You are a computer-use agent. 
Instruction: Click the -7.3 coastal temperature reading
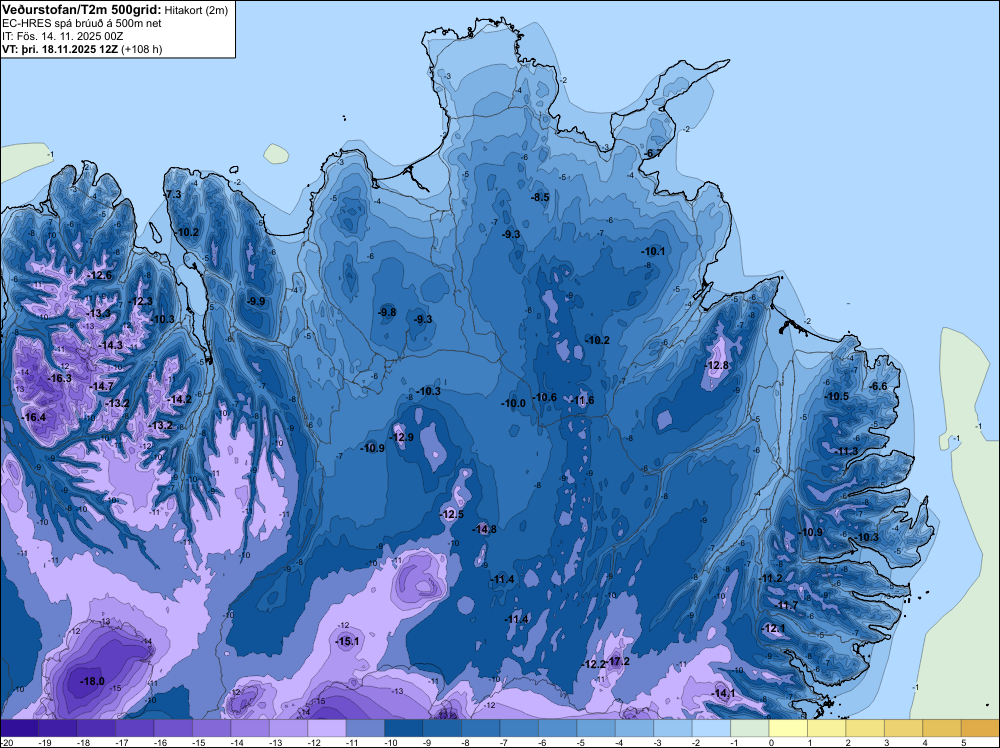tap(173, 194)
